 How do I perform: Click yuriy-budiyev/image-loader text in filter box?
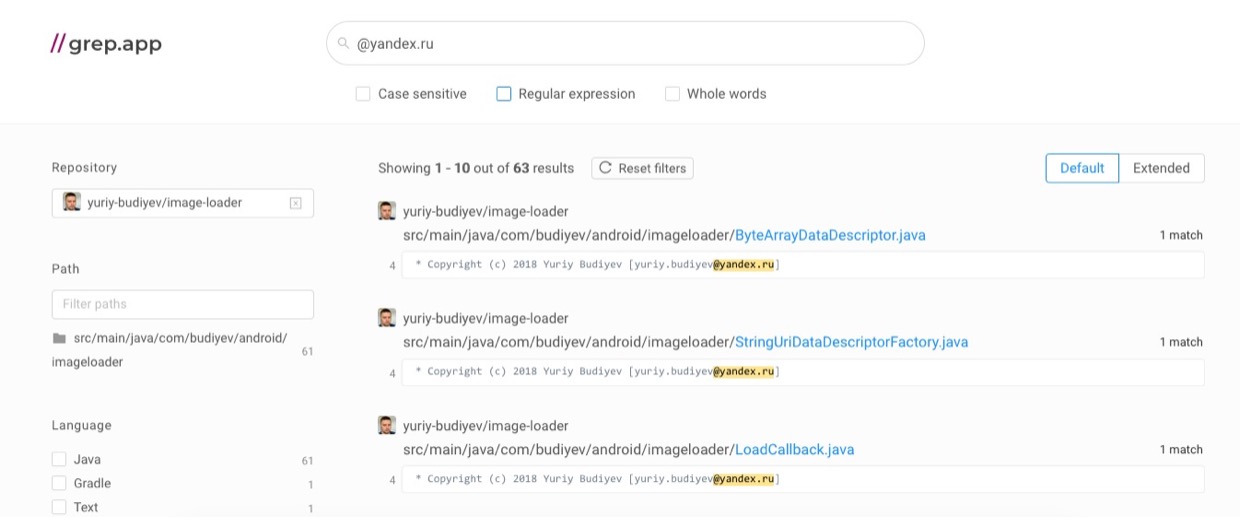coord(165,202)
